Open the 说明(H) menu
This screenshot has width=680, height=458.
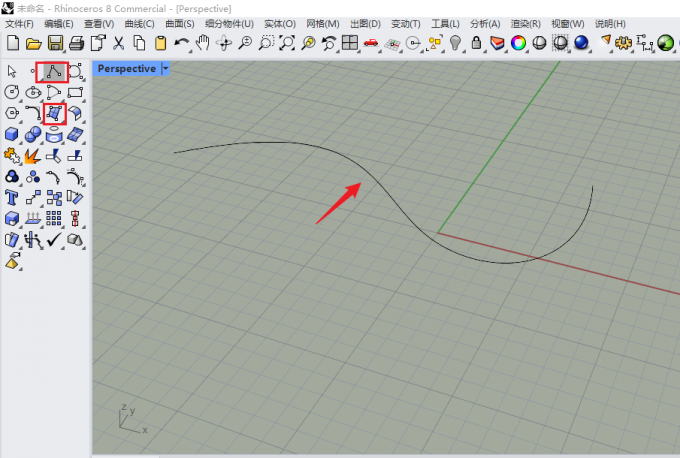tap(610, 24)
